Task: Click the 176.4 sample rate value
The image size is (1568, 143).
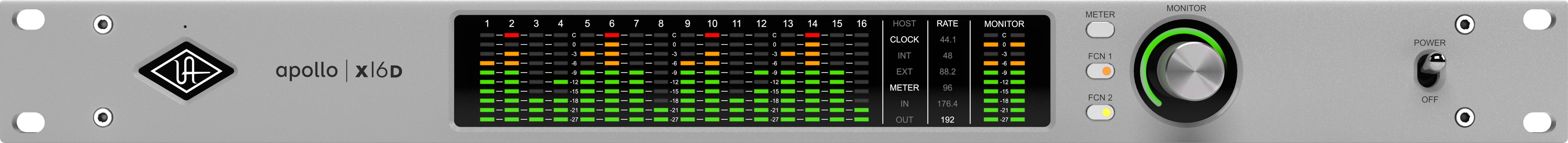Action: coord(947,104)
